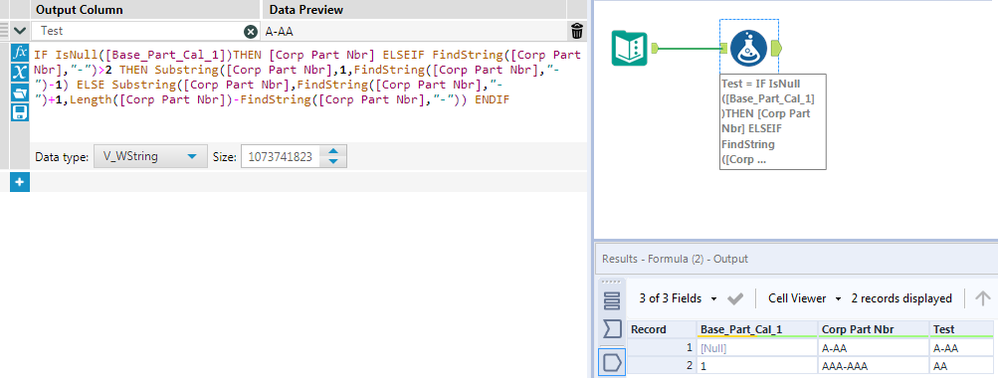Click the Formula tool annotation box

773,122
